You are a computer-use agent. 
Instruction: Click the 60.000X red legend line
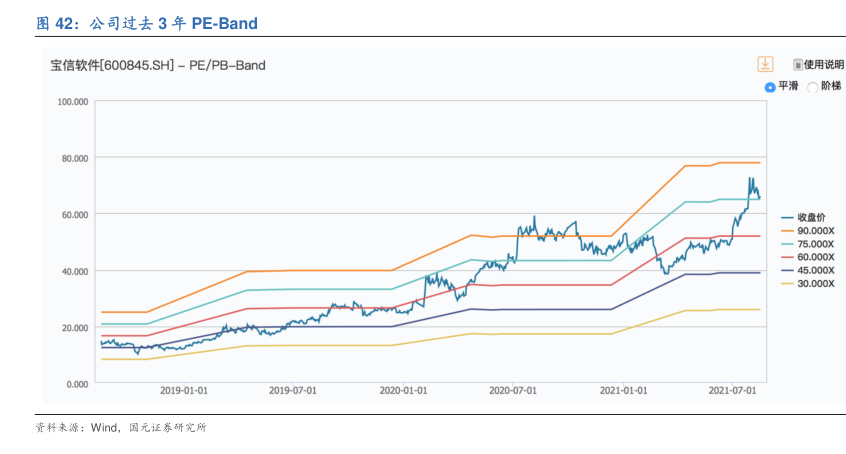pos(788,257)
